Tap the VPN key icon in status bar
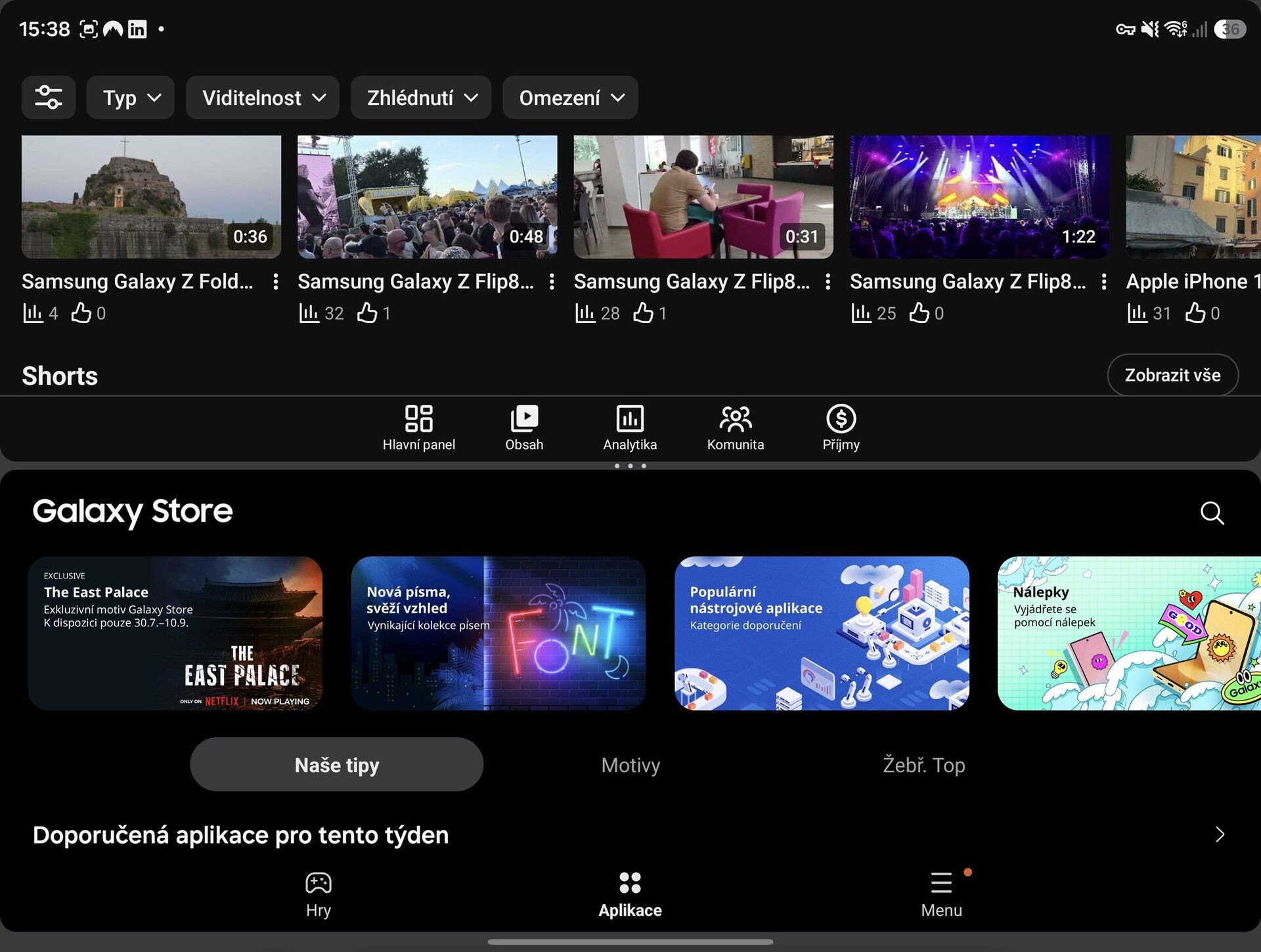The image size is (1261, 952). click(x=1126, y=29)
